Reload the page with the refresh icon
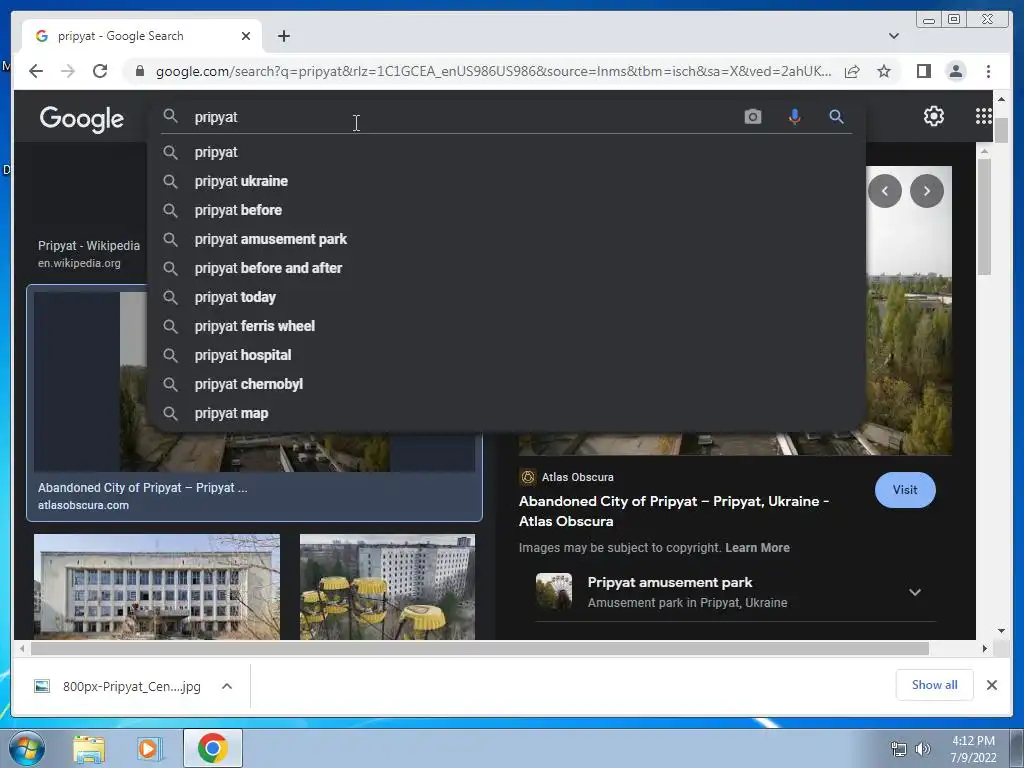The height and width of the screenshot is (768, 1024). 100,71
